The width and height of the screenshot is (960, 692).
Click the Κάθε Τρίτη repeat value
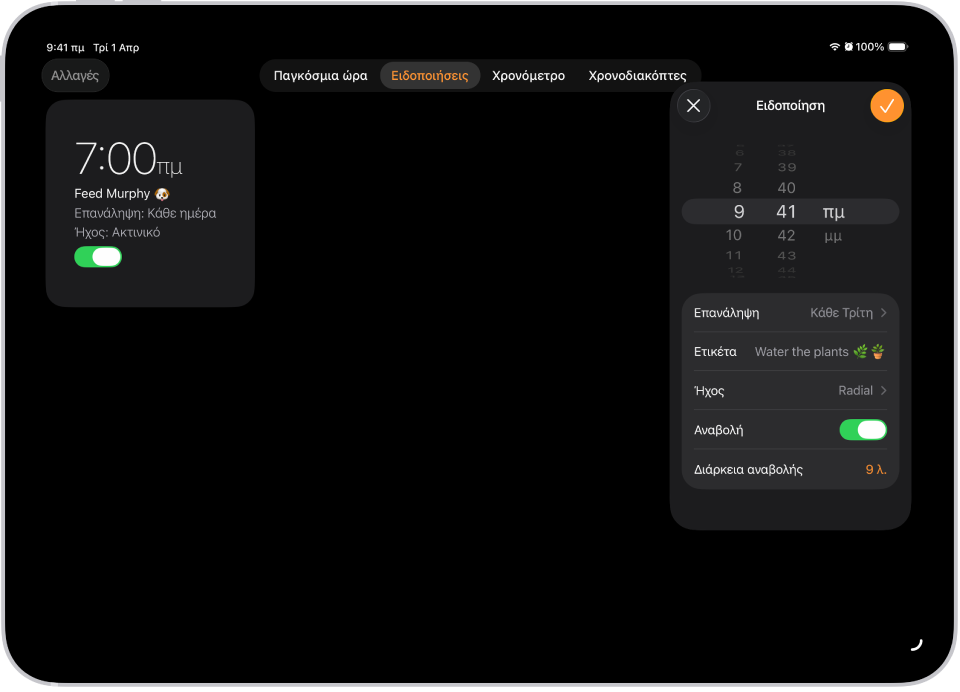pos(841,313)
